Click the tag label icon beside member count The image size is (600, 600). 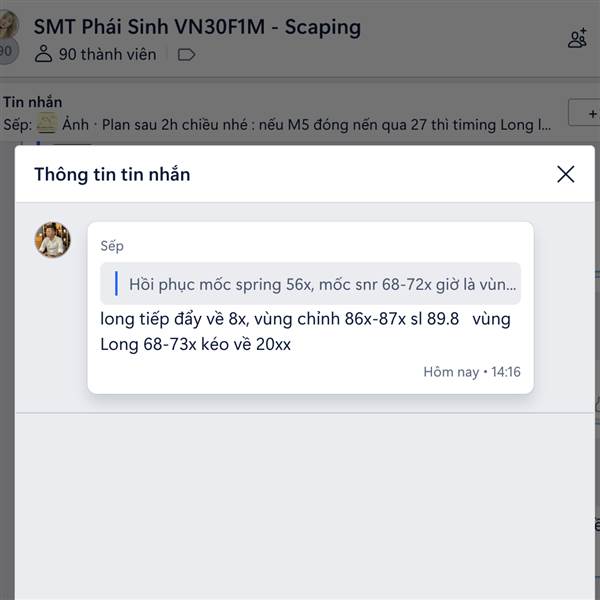(x=186, y=55)
